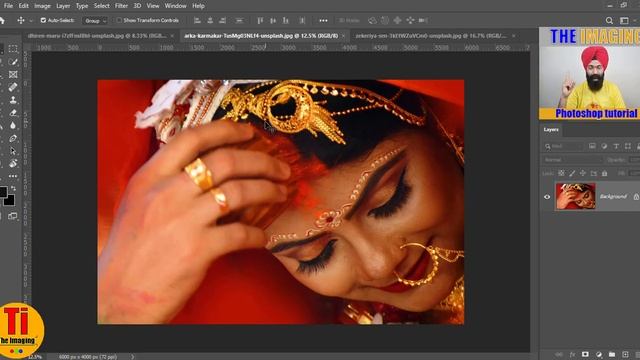Align top edges in the options bar
Image resolution: width=640 pixels, height=360 pixels.
pos(260,20)
